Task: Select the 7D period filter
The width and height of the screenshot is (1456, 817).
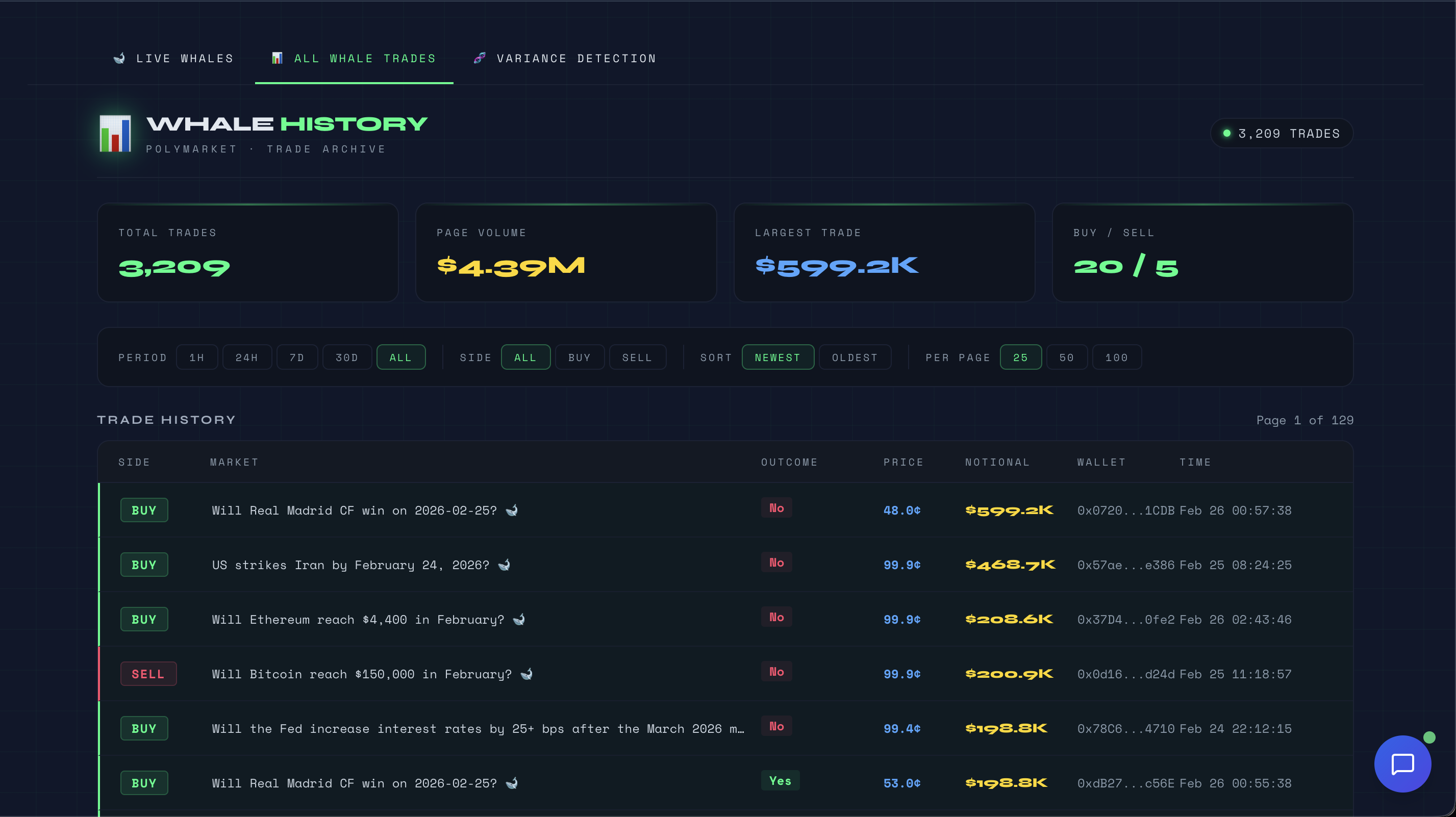Action: tap(297, 357)
